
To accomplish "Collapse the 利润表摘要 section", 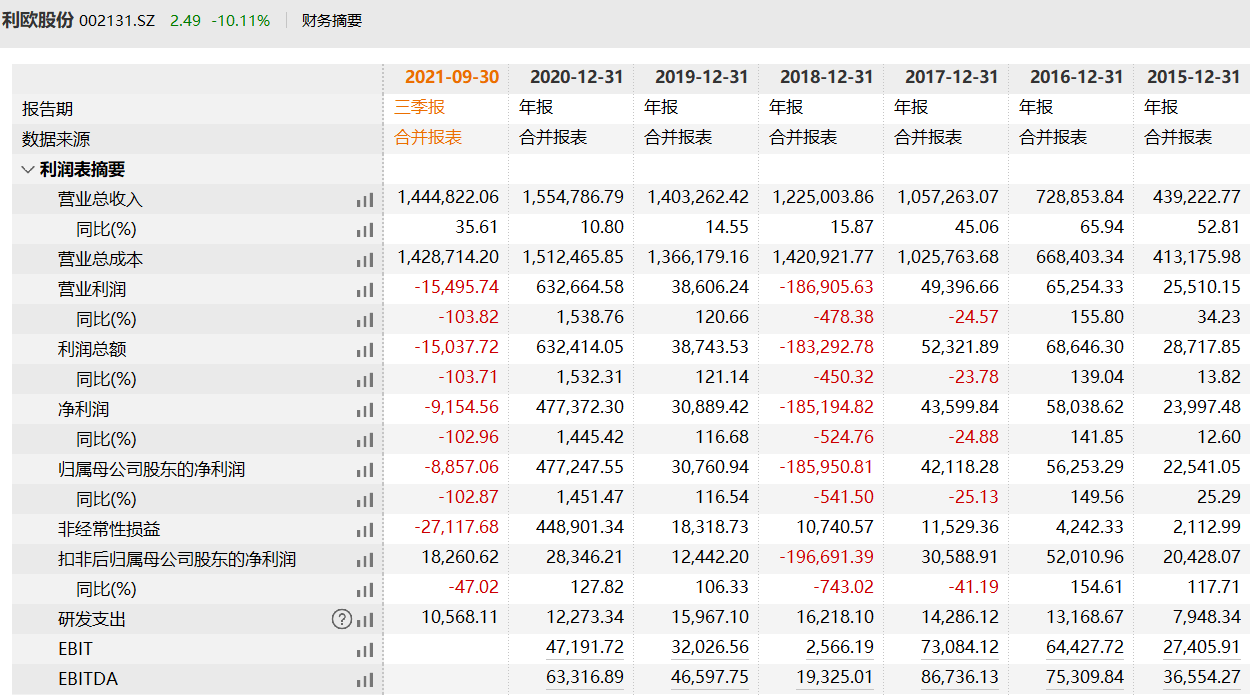I will [x=27, y=170].
